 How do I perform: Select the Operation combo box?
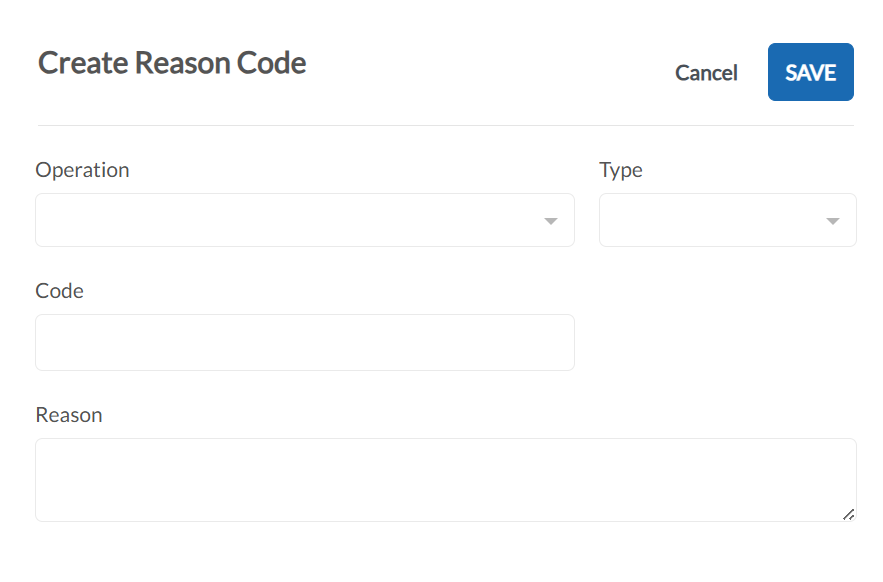(x=305, y=220)
